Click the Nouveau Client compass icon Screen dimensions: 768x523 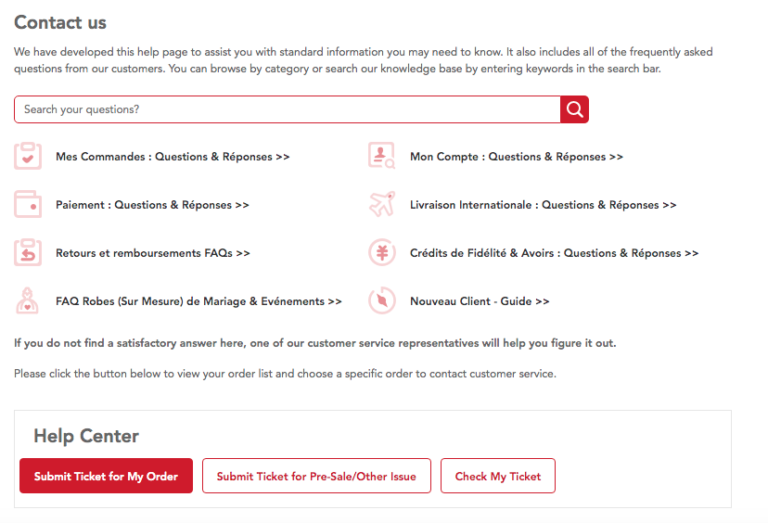[382, 301]
